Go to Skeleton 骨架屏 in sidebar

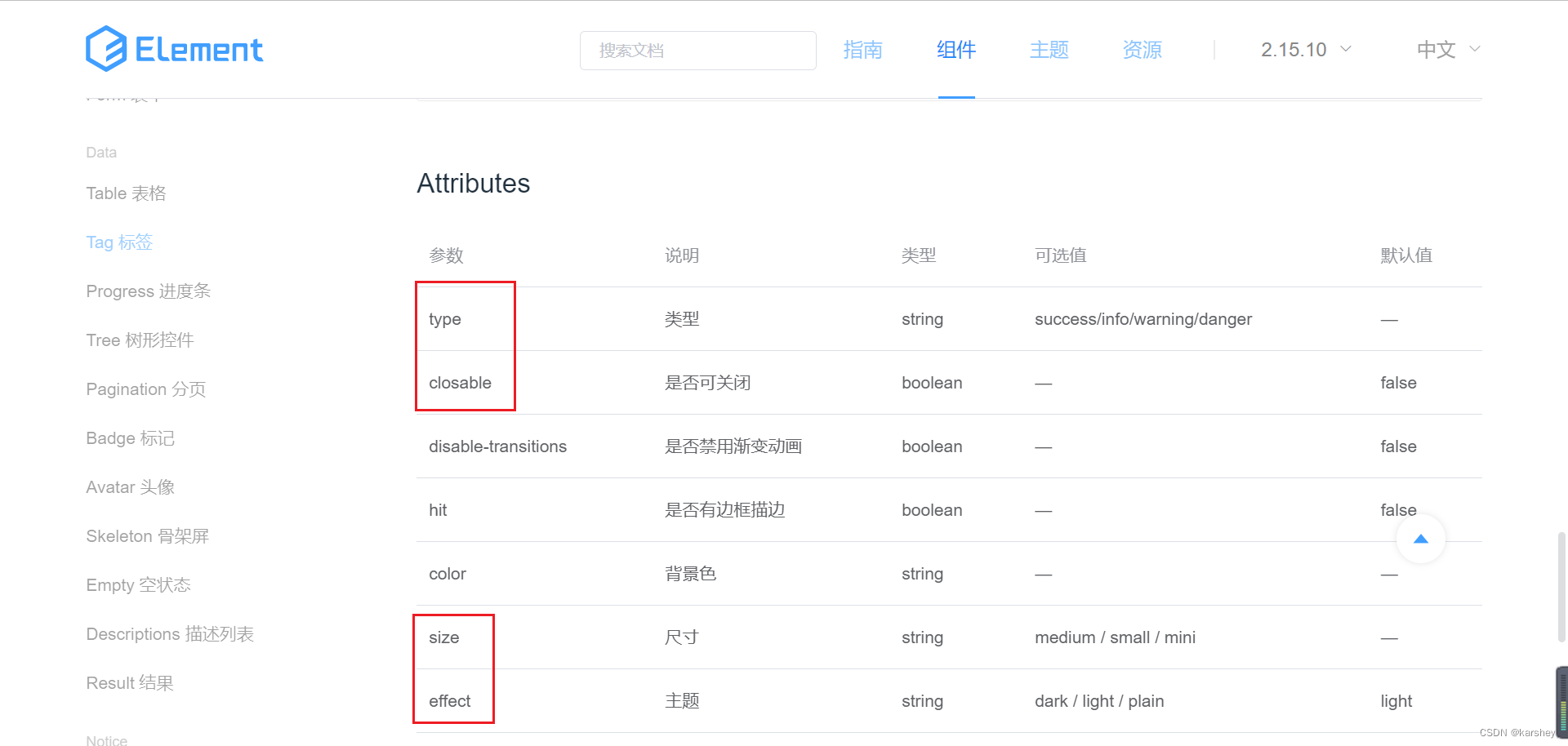pyautogui.click(x=148, y=536)
